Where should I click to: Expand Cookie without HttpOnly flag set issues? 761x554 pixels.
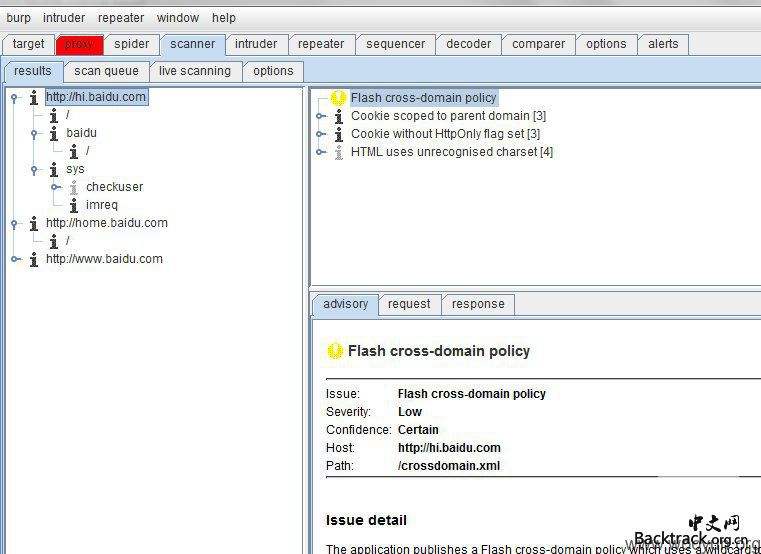point(321,134)
